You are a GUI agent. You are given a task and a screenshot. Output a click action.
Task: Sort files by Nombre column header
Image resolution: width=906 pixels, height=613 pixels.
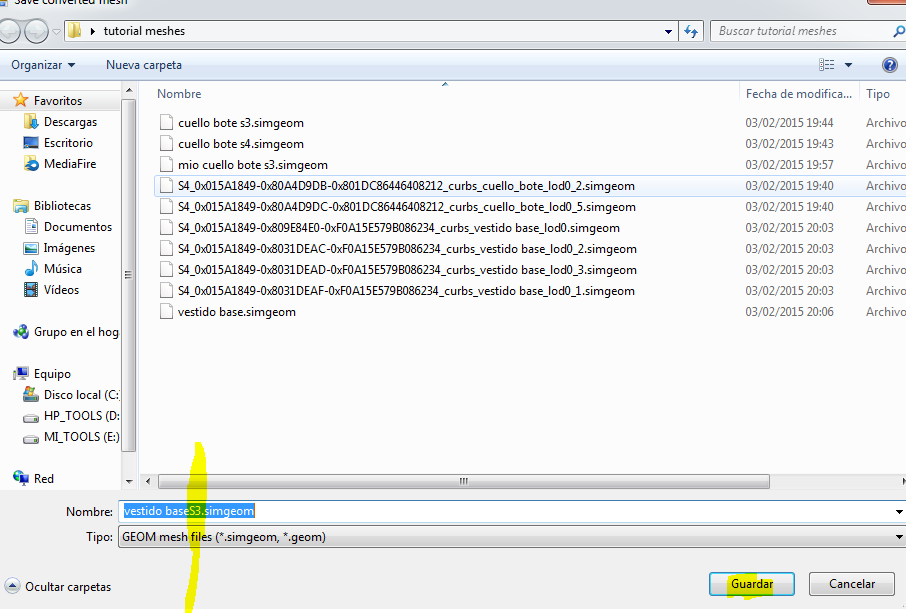click(x=180, y=94)
